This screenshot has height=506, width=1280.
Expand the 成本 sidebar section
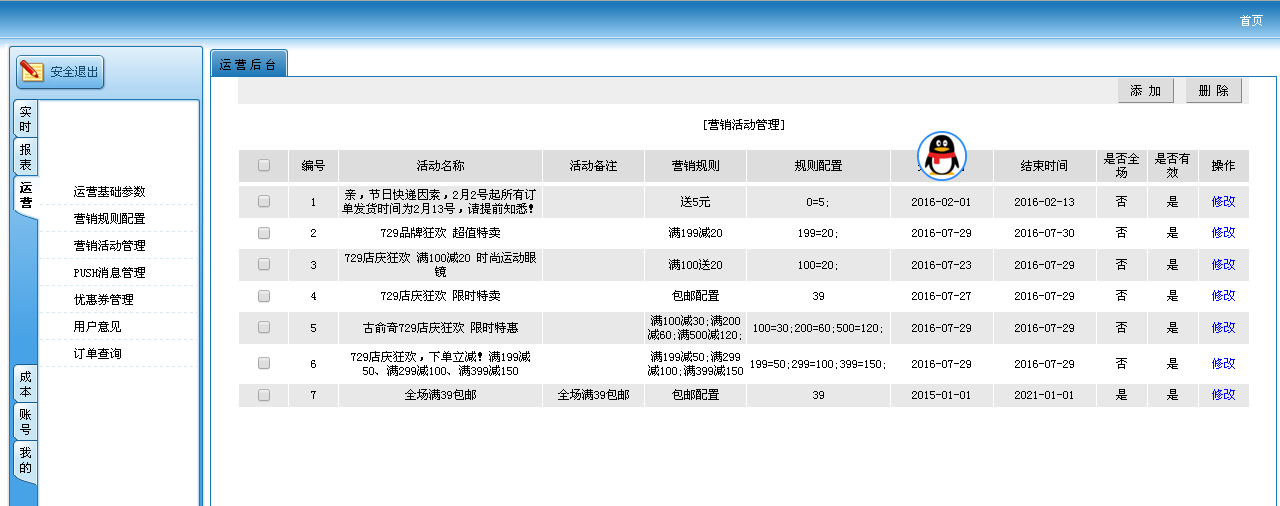(26, 384)
